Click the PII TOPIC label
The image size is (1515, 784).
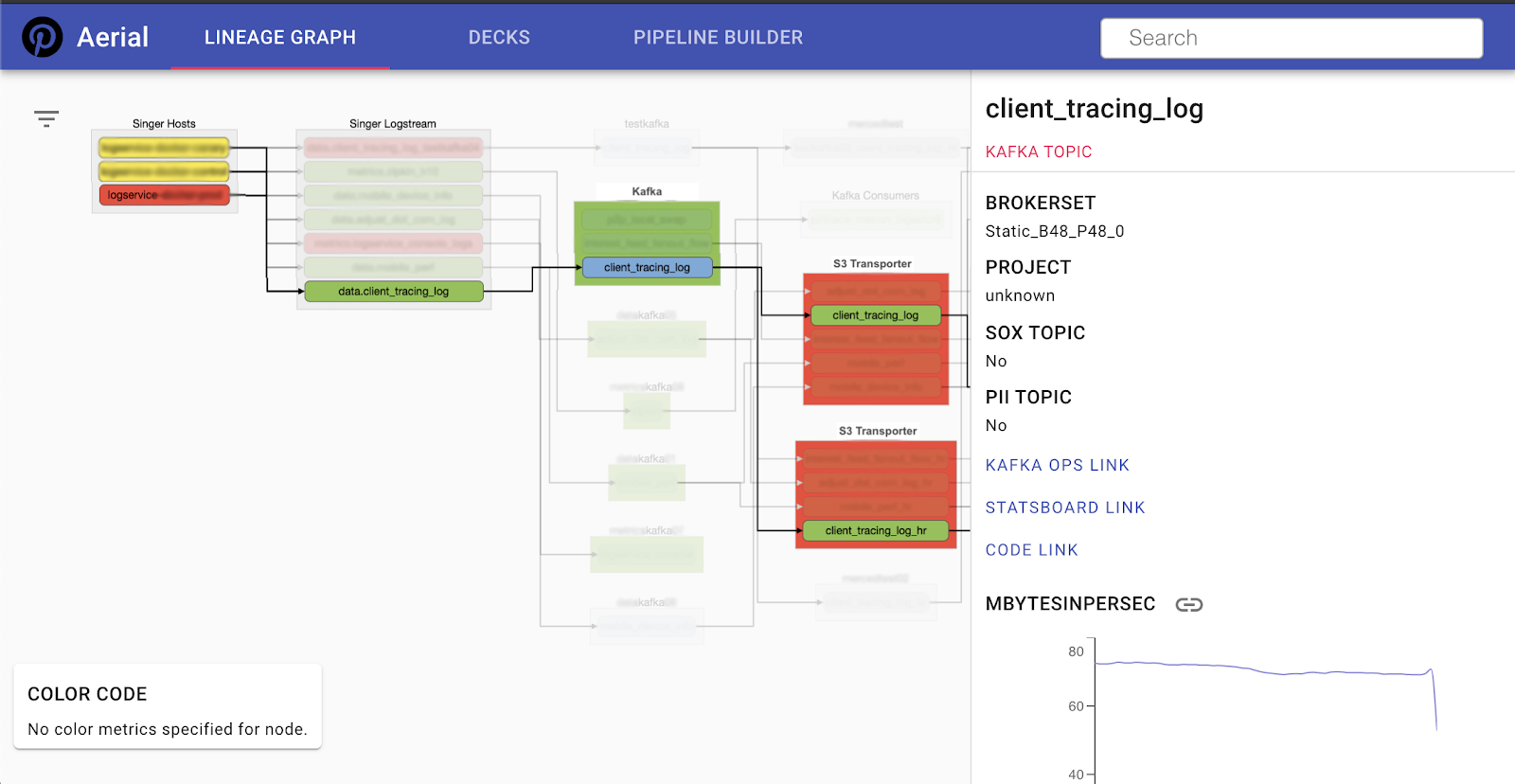point(1028,397)
